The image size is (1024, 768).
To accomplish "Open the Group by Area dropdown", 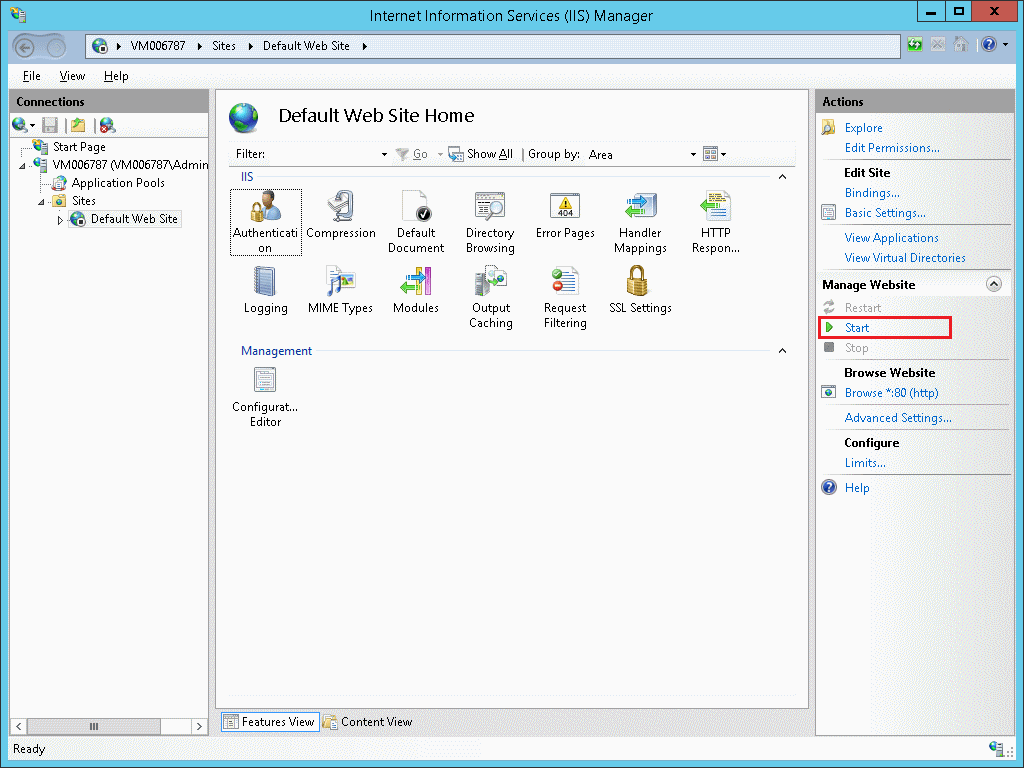I will (693, 155).
